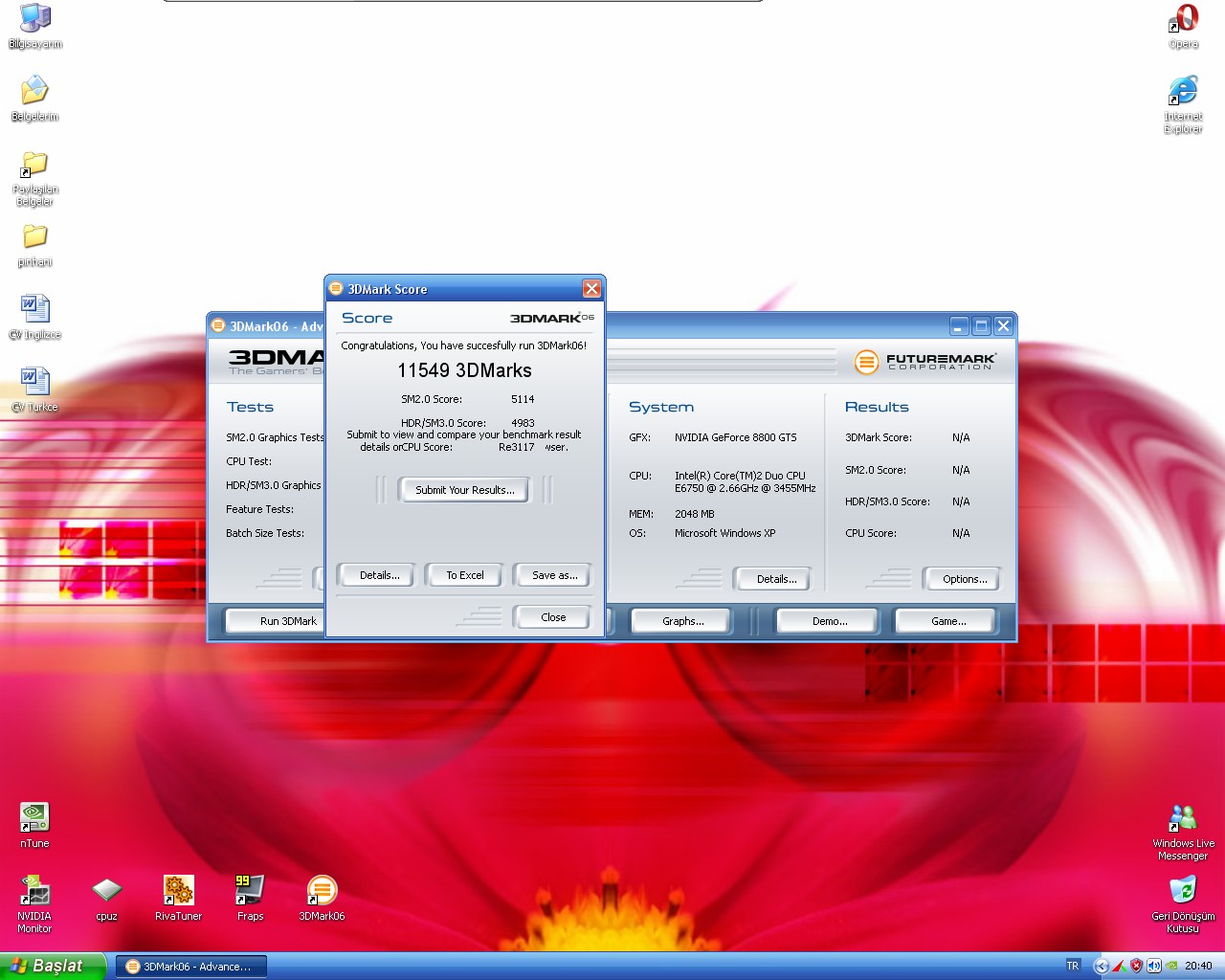Click the Microsoft Windows XP text
Screen dimensions: 1225x980
click(x=724, y=533)
